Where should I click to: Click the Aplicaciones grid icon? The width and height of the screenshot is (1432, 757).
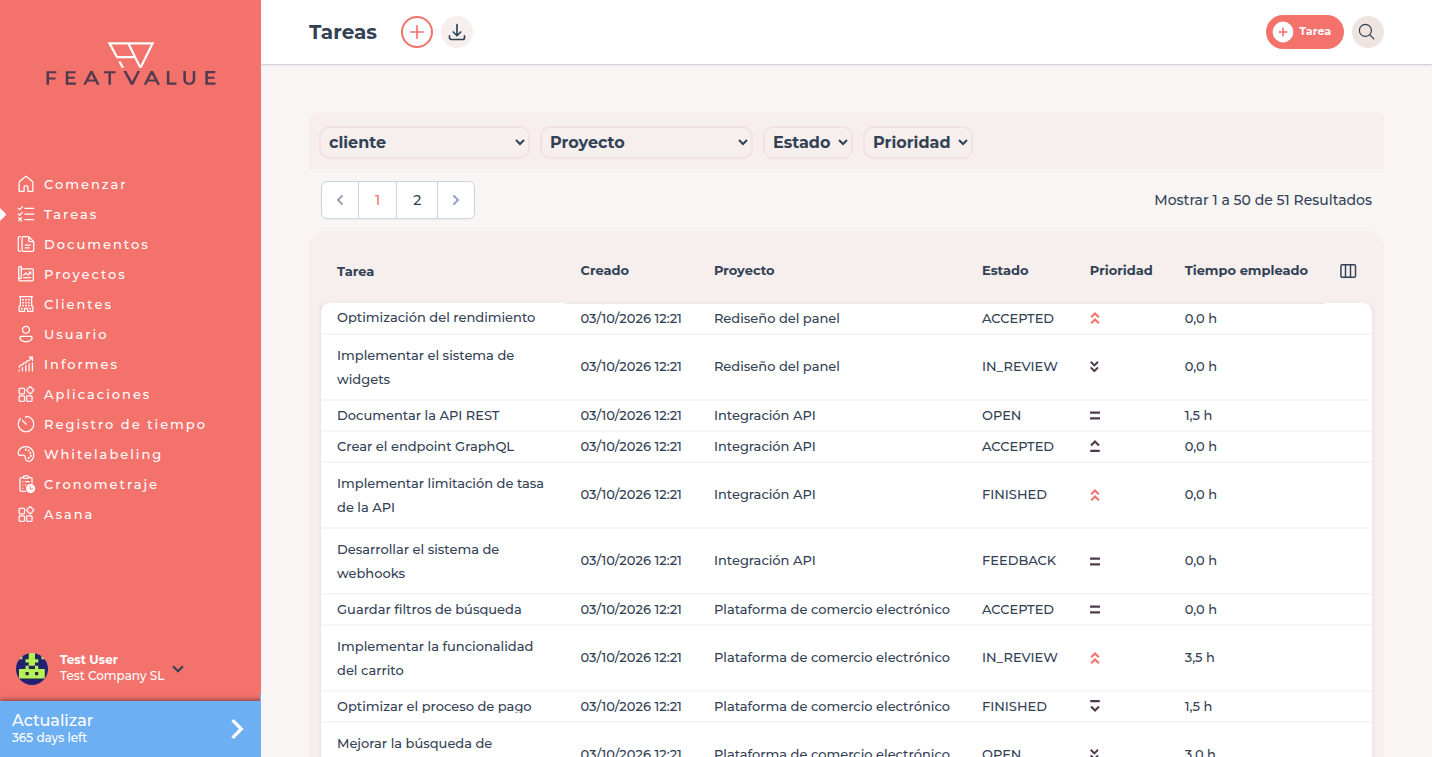click(26, 394)
